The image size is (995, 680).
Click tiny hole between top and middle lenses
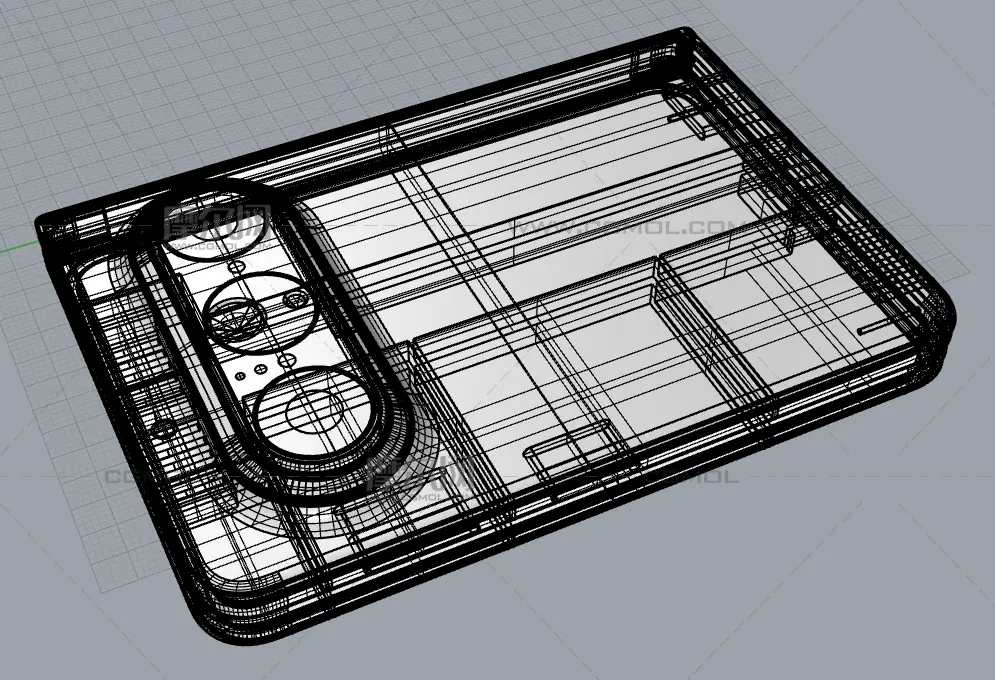tap(237, 268)
